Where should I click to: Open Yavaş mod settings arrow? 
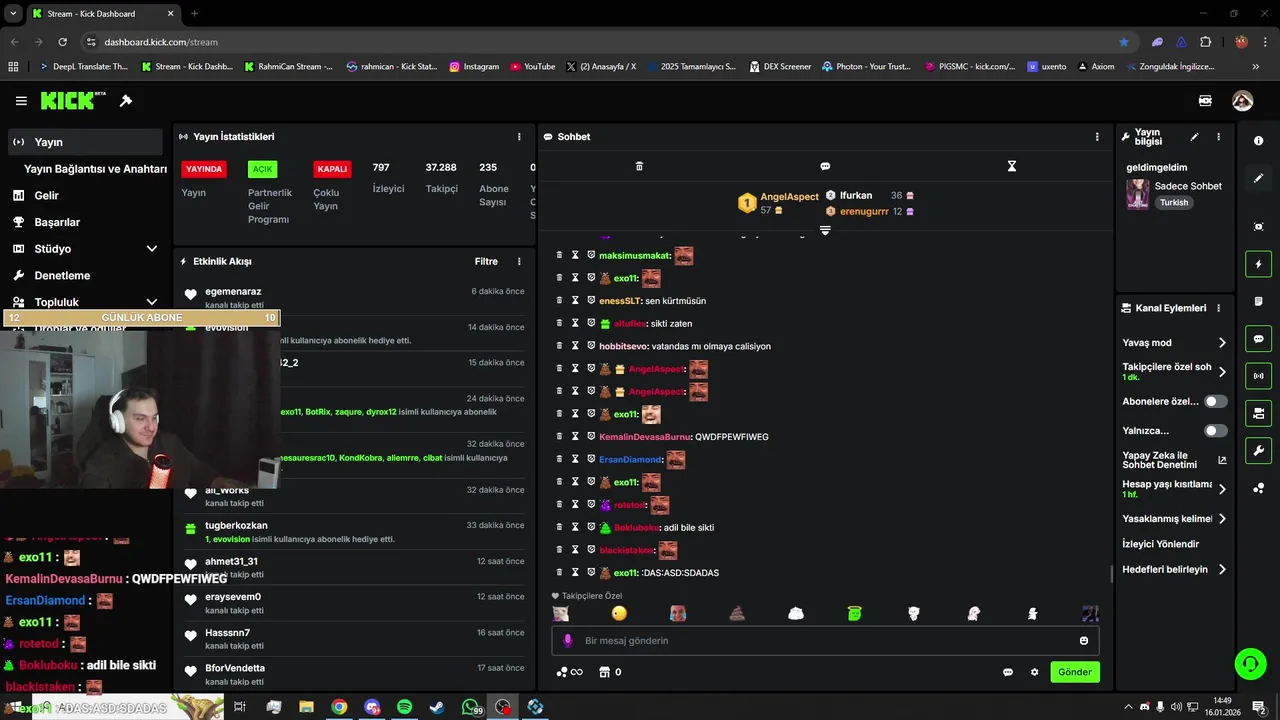pyautogui.click(x=1222, y=343)
